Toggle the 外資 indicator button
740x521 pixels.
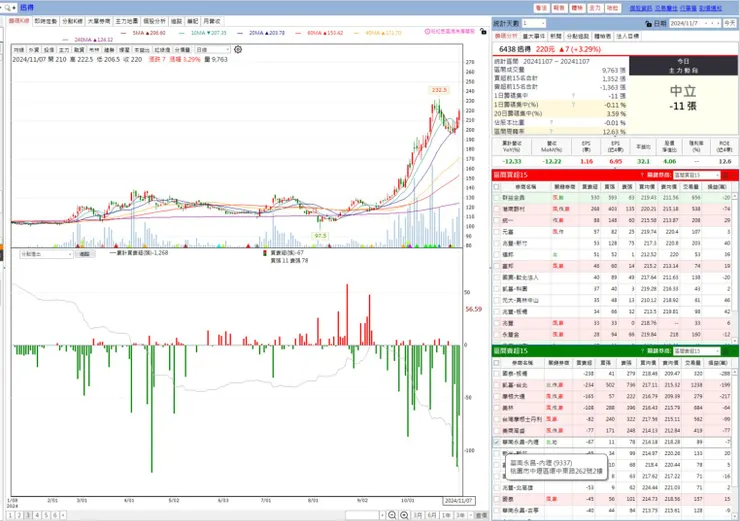(34, 50)
